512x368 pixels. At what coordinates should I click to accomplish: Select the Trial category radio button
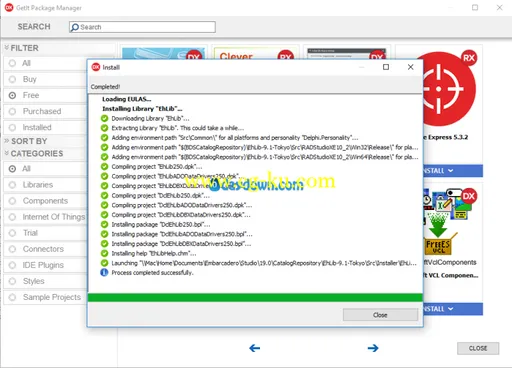pyautogui.click(x=12, y=233)
